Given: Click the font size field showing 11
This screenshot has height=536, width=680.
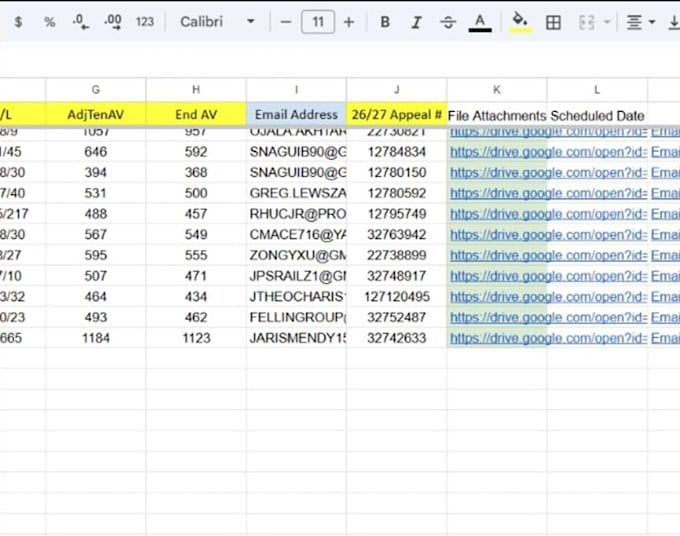Looking at the screenshot, I should coord(318,22).
